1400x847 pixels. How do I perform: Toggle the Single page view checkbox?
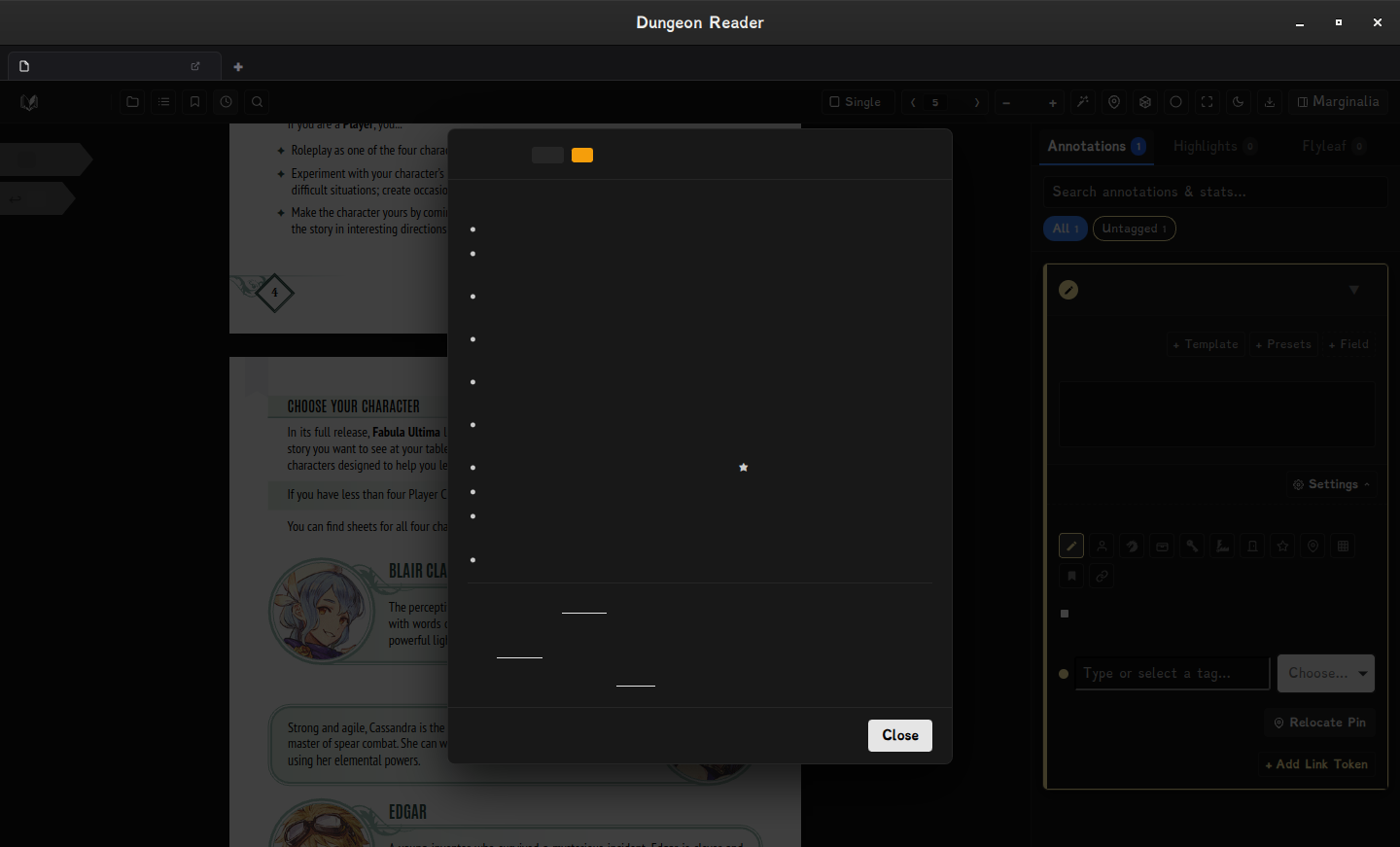pos(855,101)
